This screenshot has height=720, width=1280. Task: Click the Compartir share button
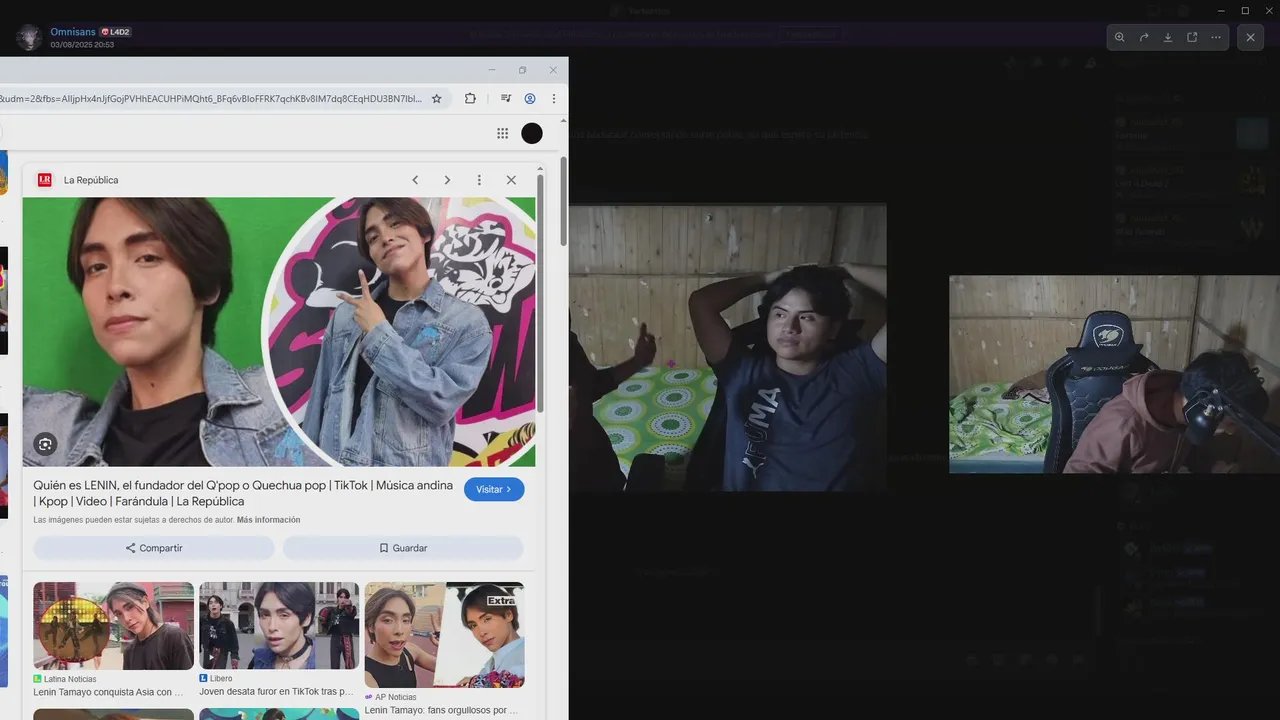(x=154, y=548)
